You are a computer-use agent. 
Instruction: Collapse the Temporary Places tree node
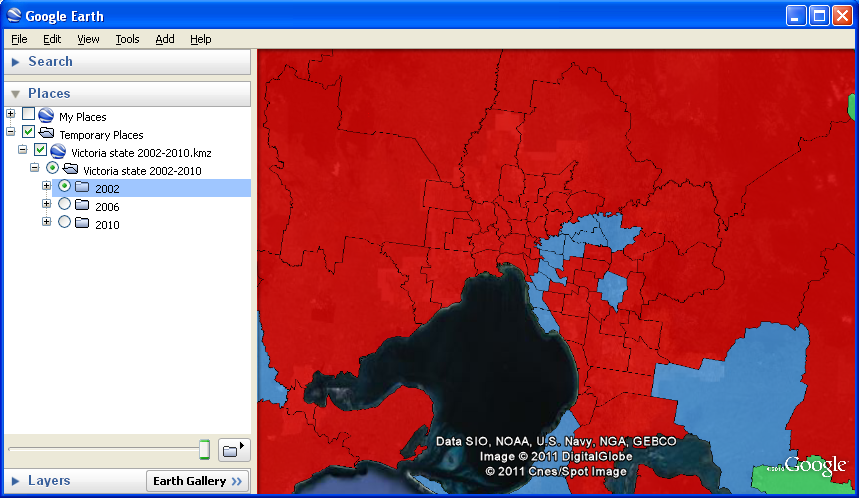click(x=10, y=131)
